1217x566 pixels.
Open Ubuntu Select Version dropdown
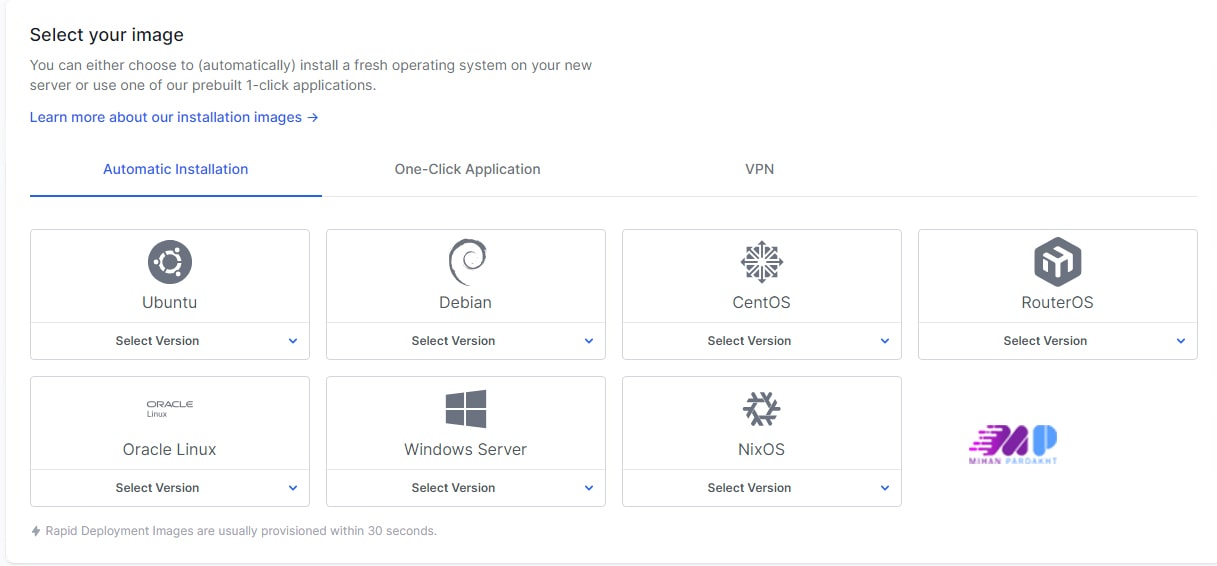(170, 341)
